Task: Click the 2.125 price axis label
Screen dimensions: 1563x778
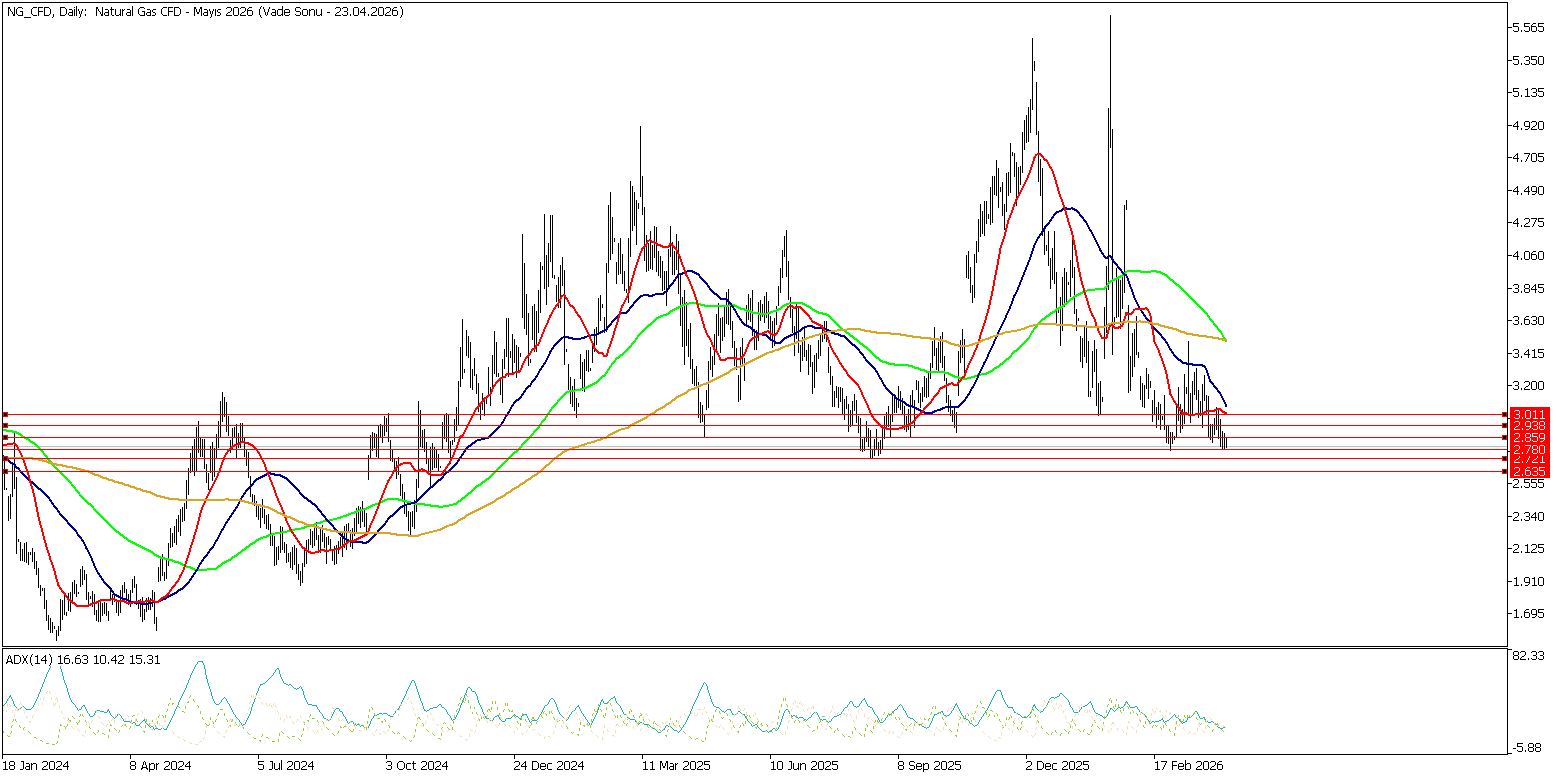Action: [x=1530, y=548]
